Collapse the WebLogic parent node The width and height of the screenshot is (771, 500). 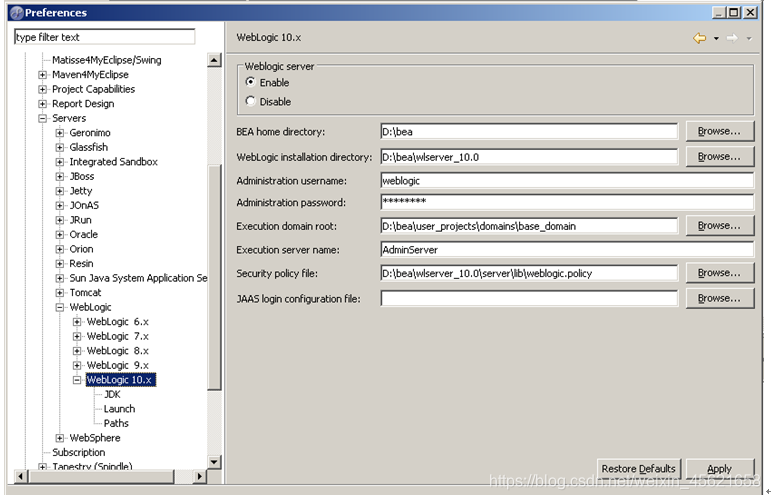coord(59,307)
